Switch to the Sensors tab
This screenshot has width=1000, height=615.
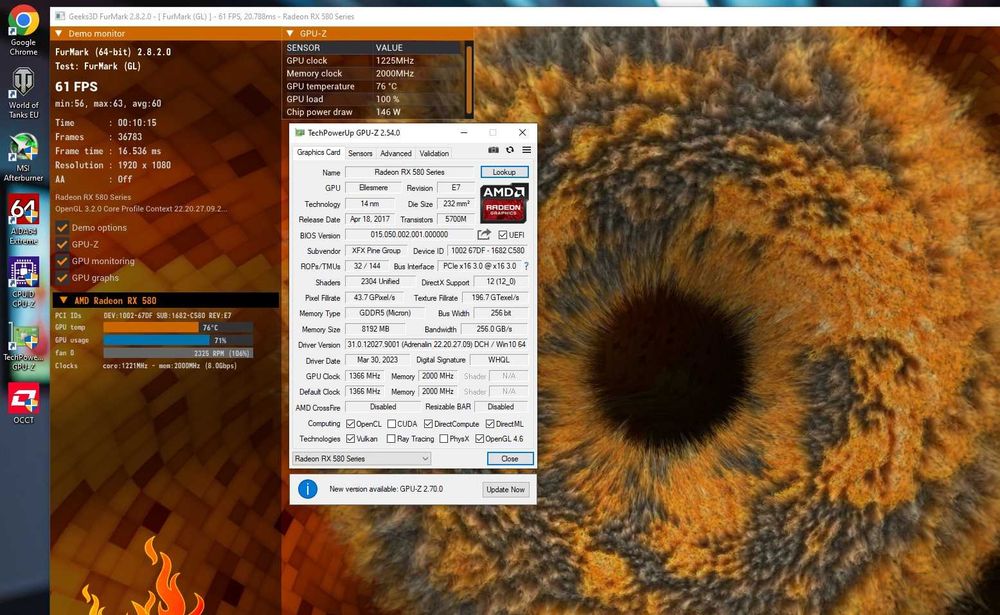tap(360, 153)
